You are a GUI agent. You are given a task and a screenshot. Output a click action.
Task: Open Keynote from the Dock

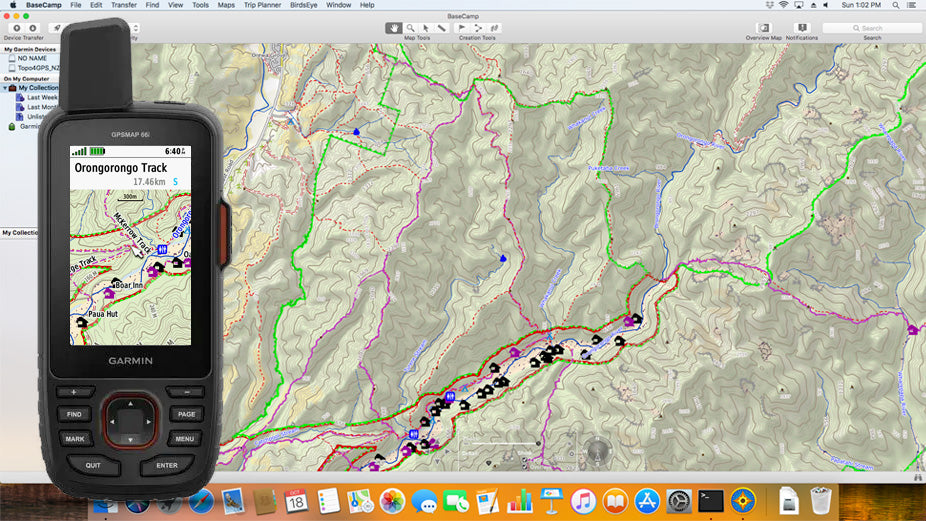(x=551, y=501)
